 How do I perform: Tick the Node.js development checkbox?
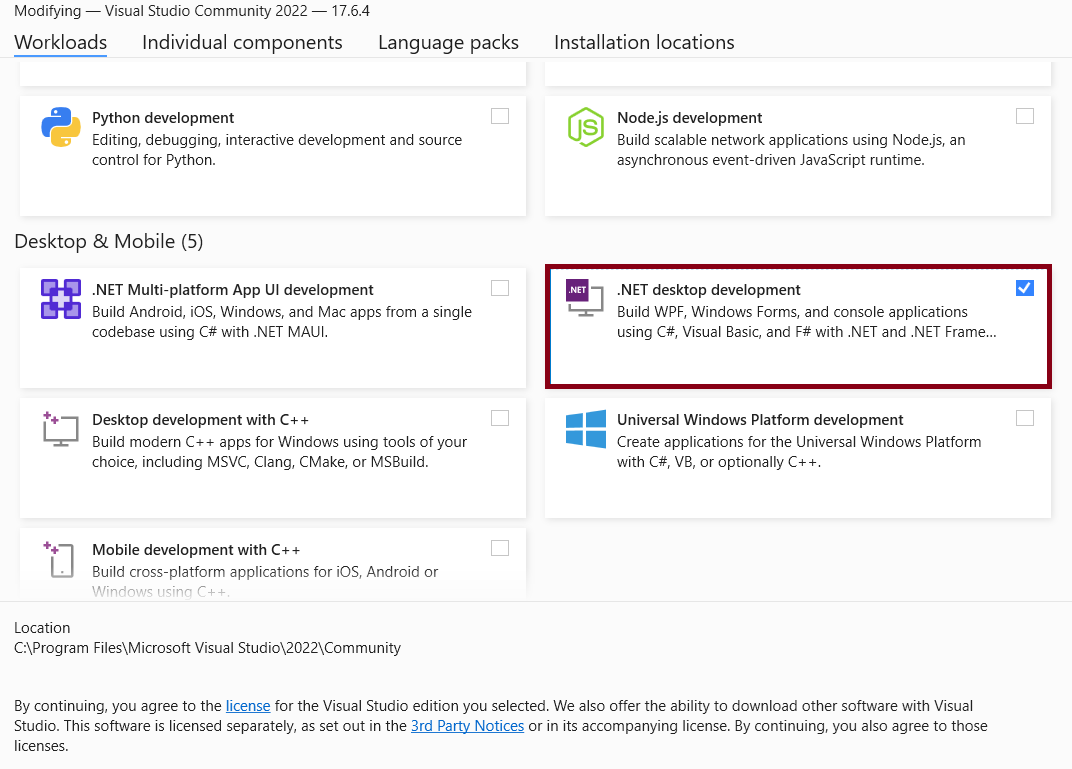[x=1024, y=116]
